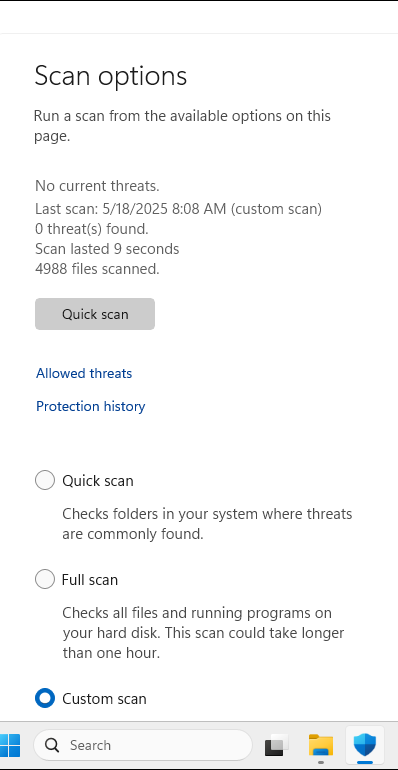Select the Custom scan radio button
Screen dimensions: 398x770
45,698
